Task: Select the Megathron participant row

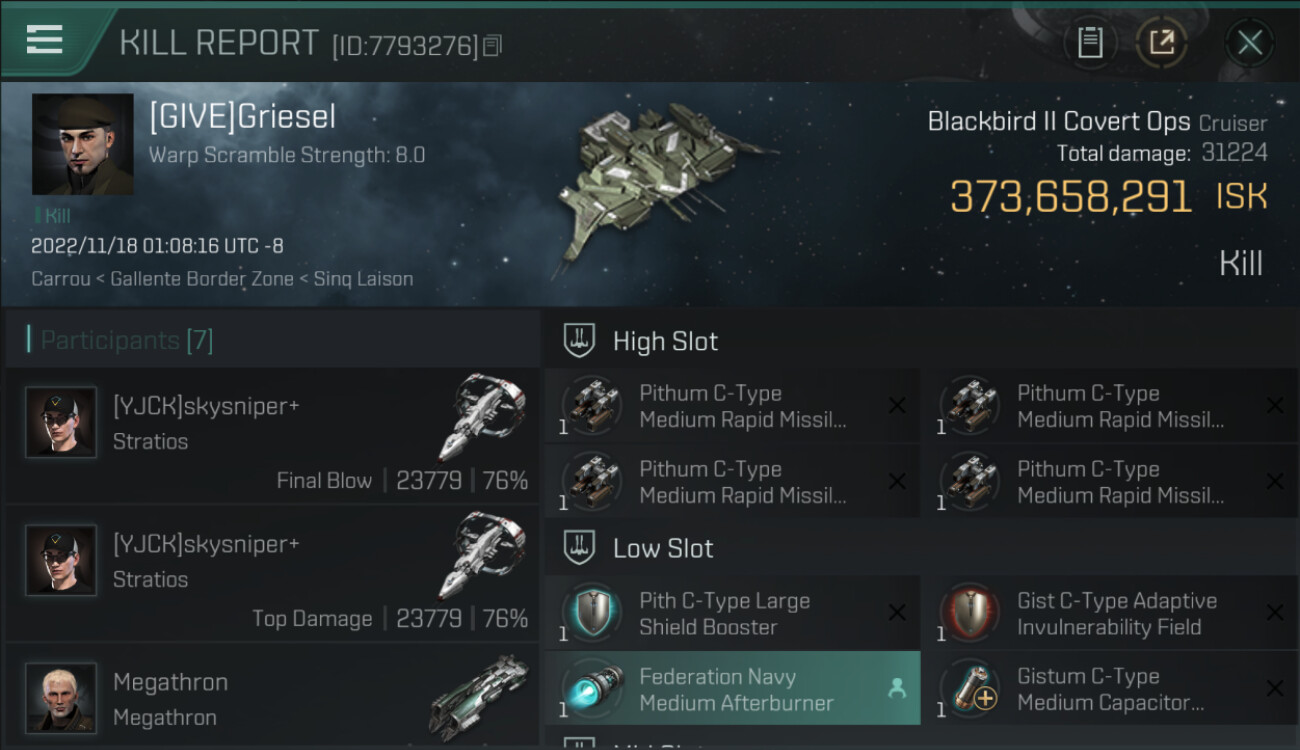Action: click(272, 698)
